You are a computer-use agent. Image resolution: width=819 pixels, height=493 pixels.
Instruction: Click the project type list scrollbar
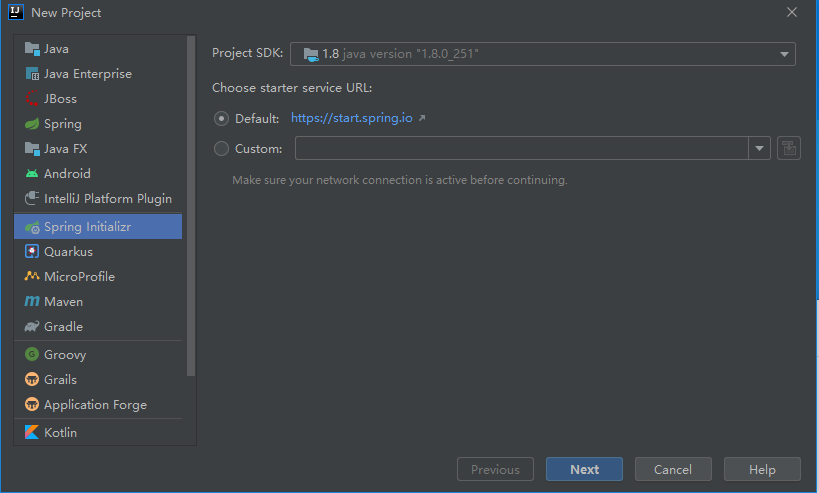(191, 206)
